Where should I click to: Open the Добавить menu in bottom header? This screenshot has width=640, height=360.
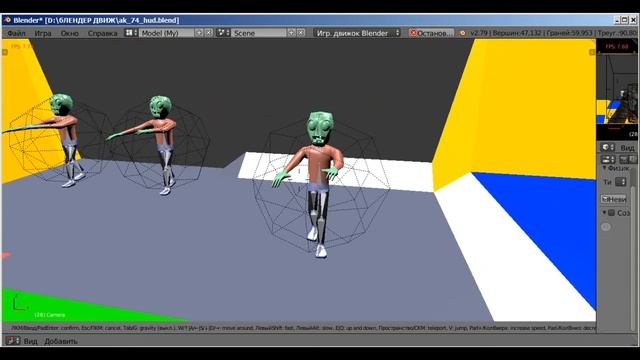pos(61,341)
